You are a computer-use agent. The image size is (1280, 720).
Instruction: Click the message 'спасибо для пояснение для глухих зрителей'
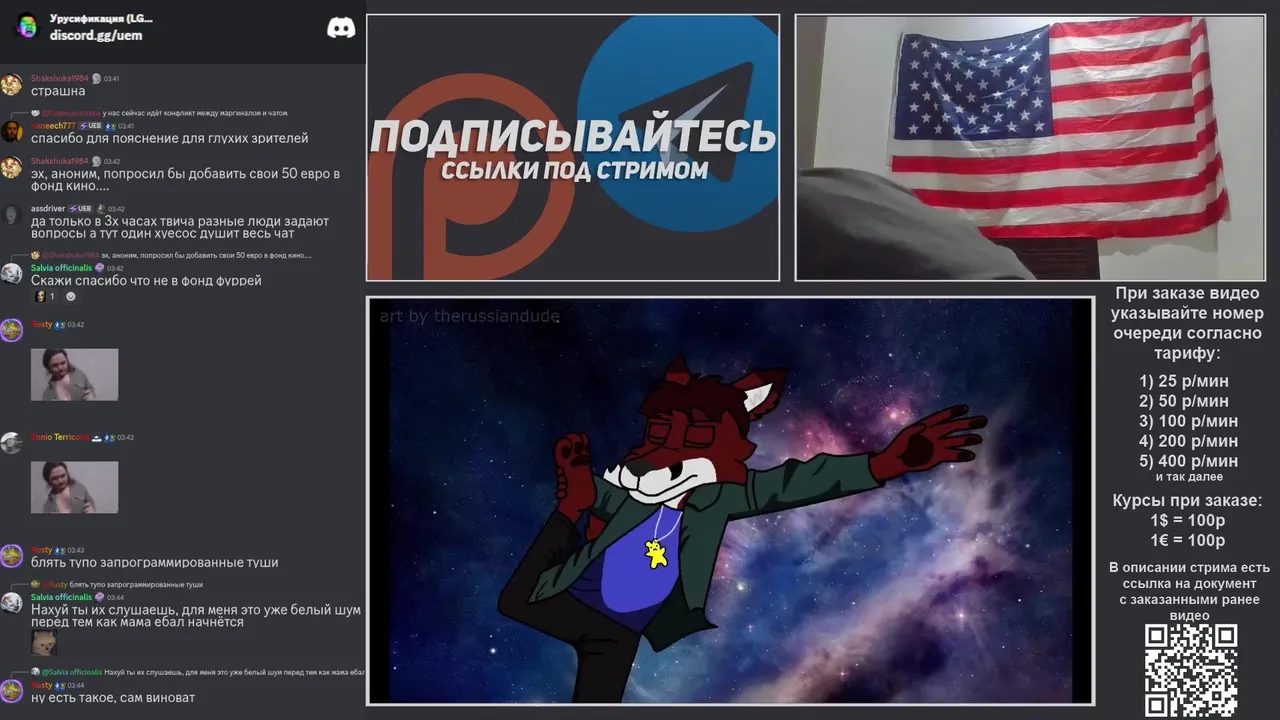170,138
